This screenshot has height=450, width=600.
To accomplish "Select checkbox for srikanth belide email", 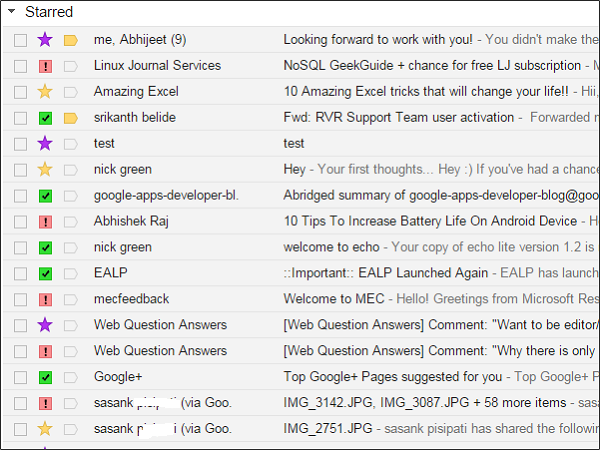I will [x=20, y=118].
